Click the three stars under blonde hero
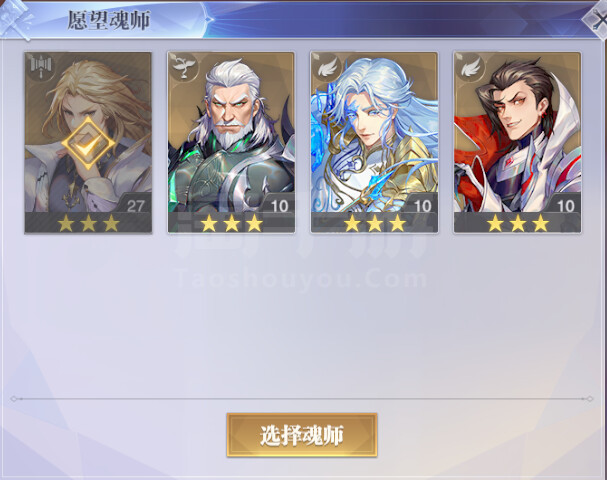Screen dimensions: 607x480 (x=88, y=223)
